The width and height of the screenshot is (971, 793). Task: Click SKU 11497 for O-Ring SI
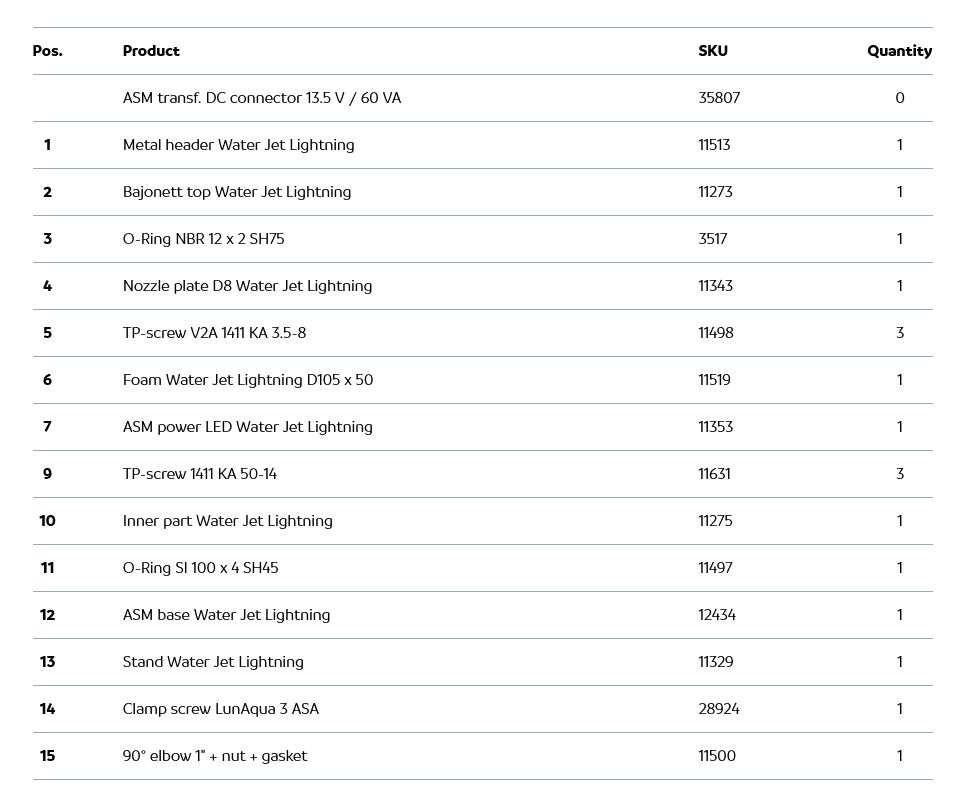tap(715, 568)
